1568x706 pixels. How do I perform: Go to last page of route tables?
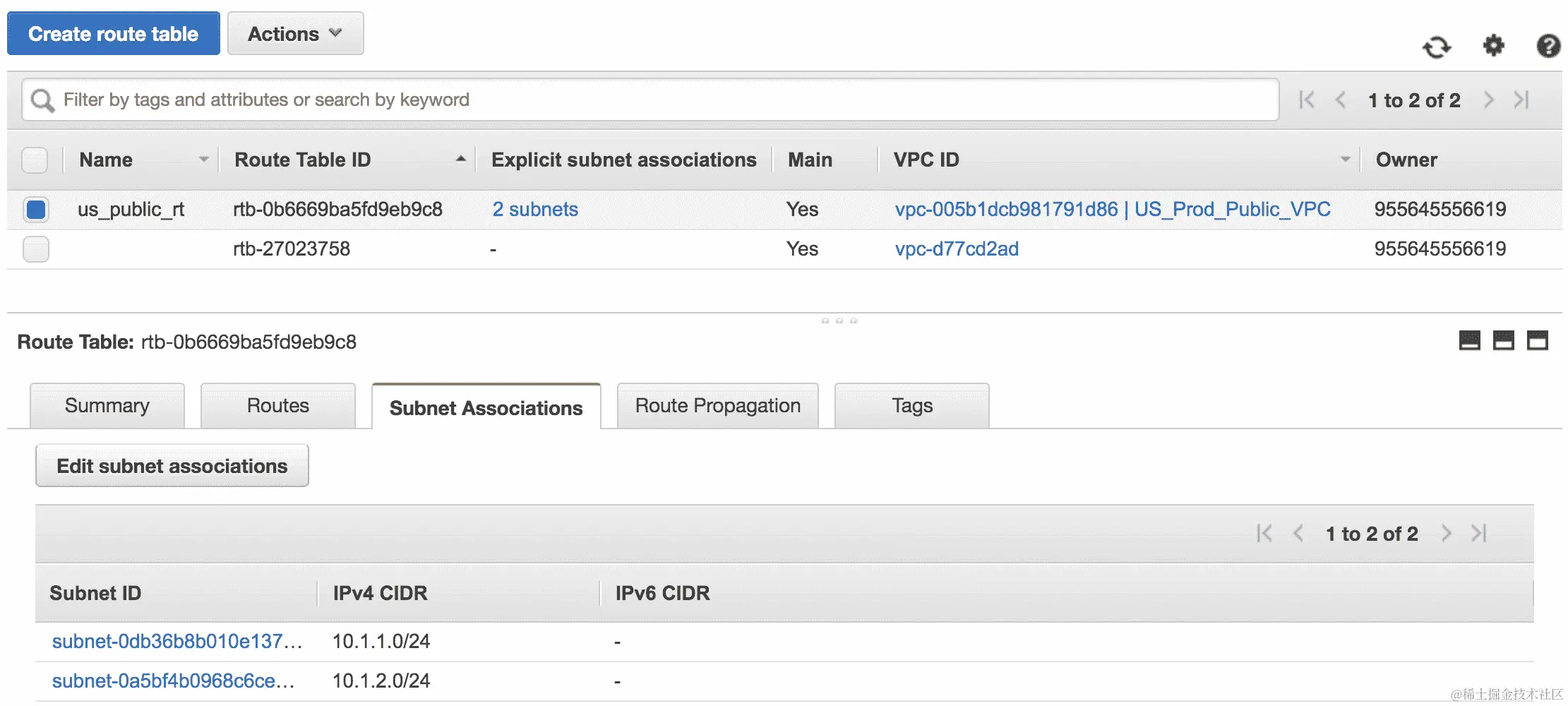(1521, 100)
